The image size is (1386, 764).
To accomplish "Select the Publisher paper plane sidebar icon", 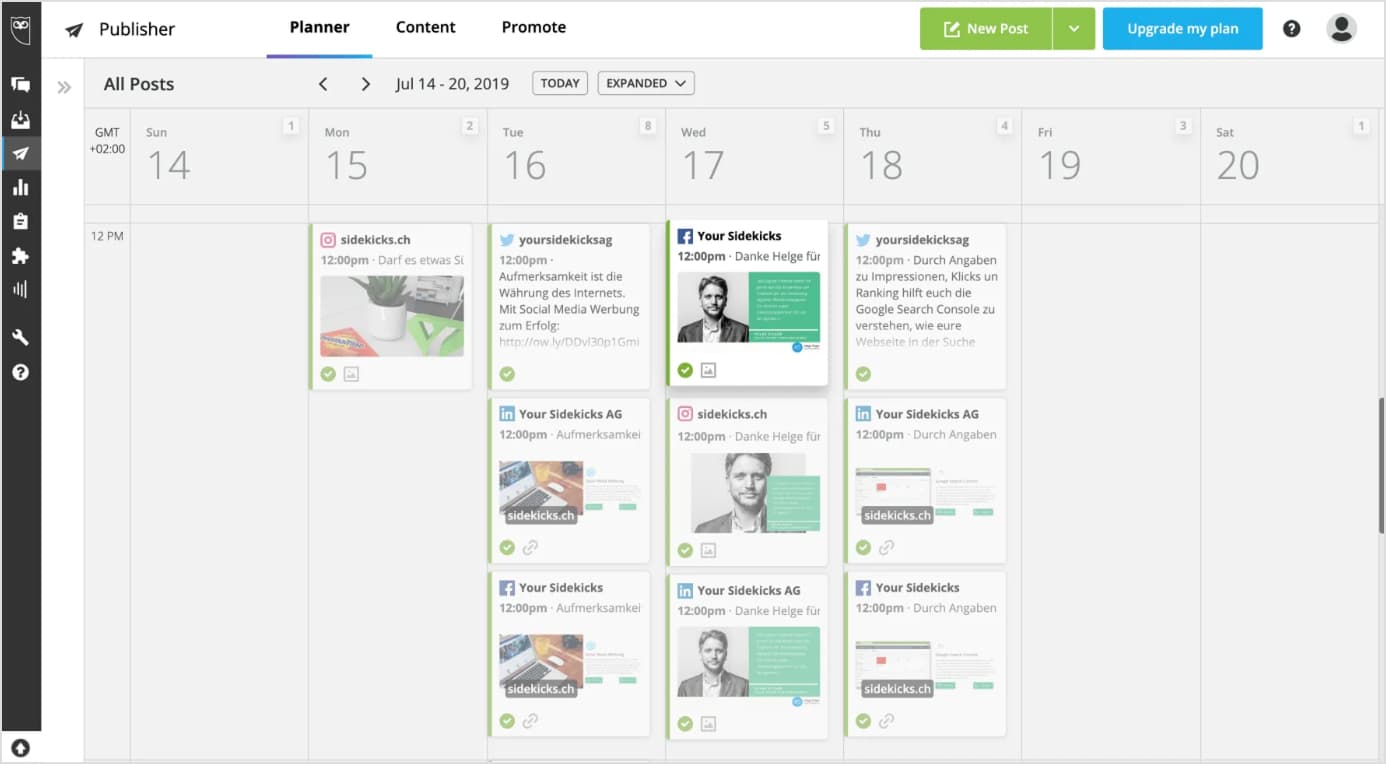I will 20,154.
